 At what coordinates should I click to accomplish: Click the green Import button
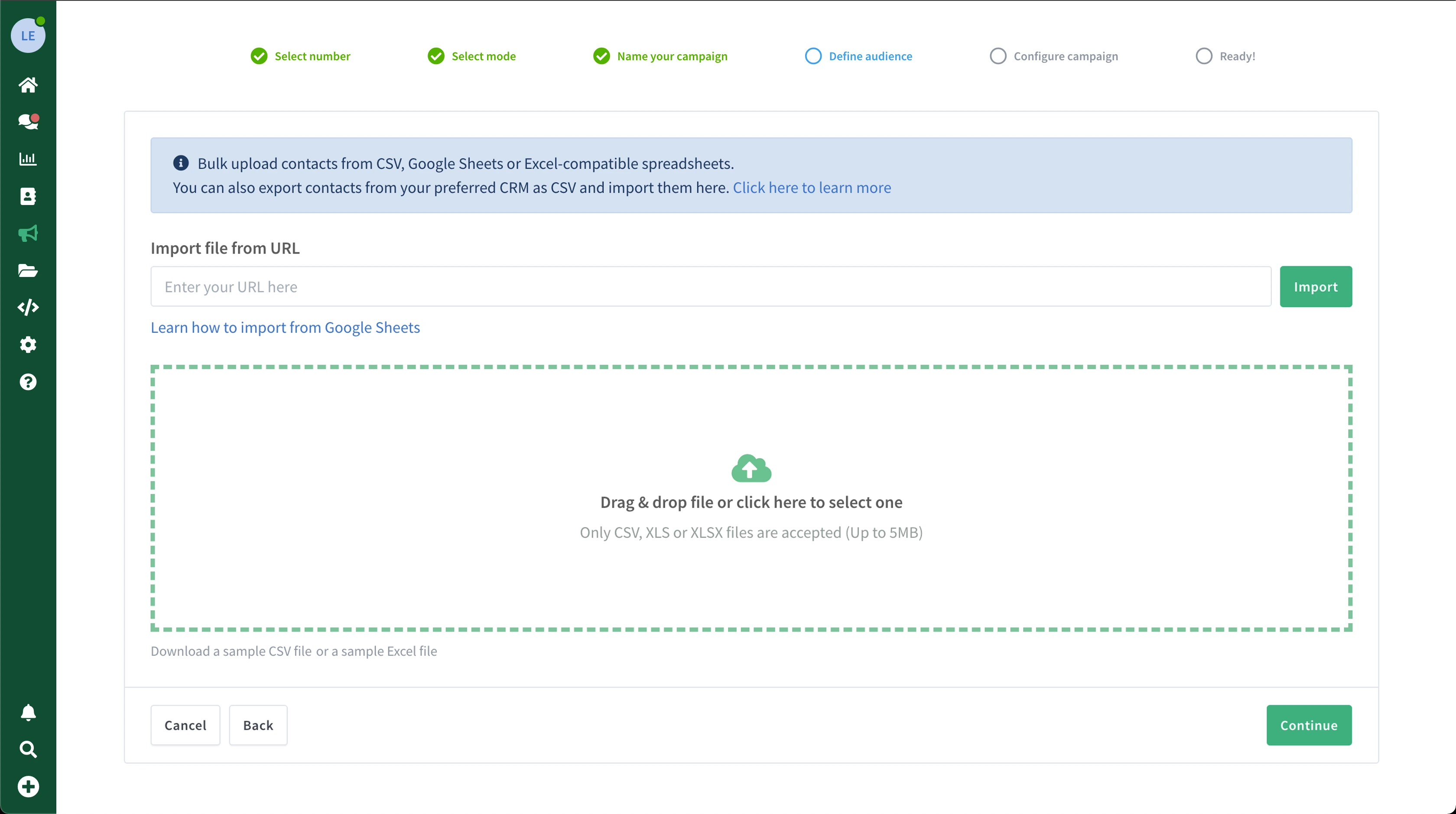pyautogui.click(x=1315, y=287)
